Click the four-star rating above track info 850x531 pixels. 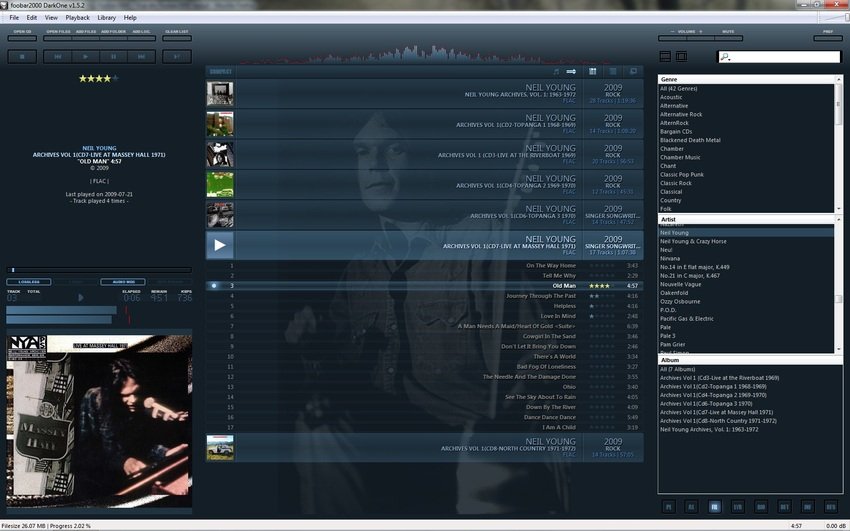[x=99, y=79]
